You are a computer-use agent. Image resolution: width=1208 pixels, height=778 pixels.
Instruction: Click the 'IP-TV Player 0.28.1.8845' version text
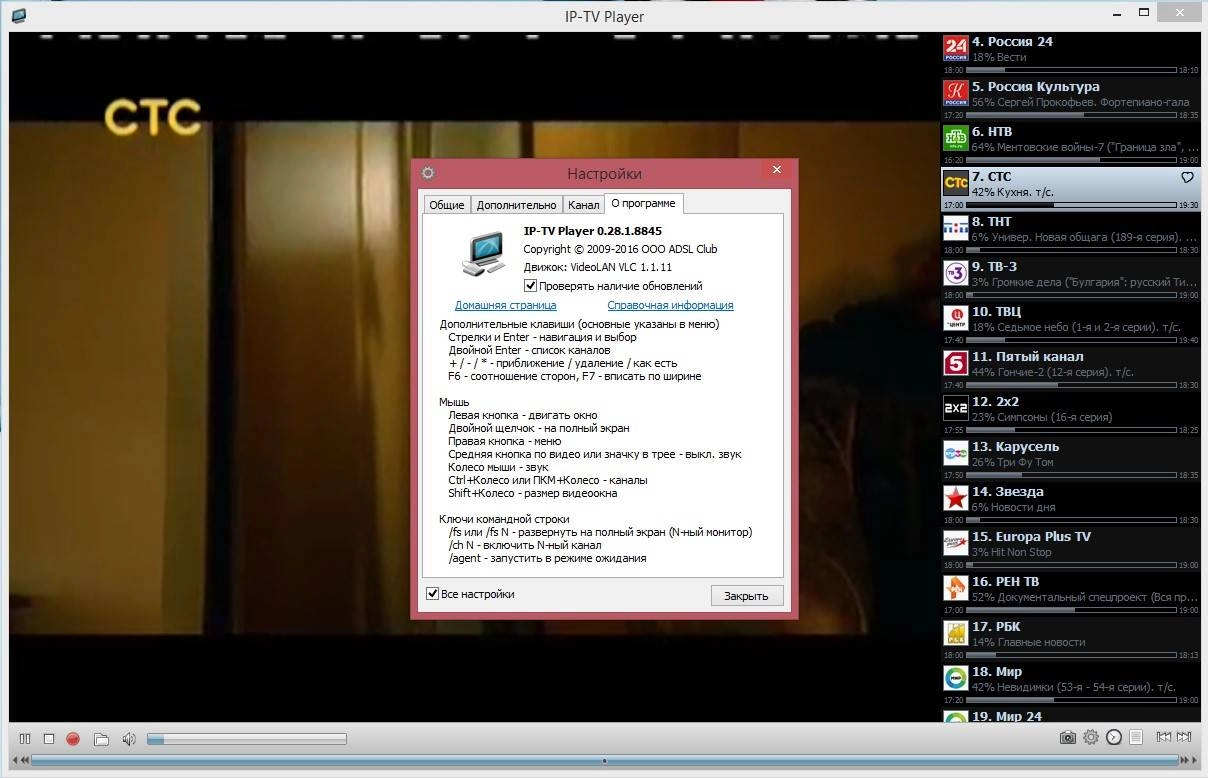593,231
